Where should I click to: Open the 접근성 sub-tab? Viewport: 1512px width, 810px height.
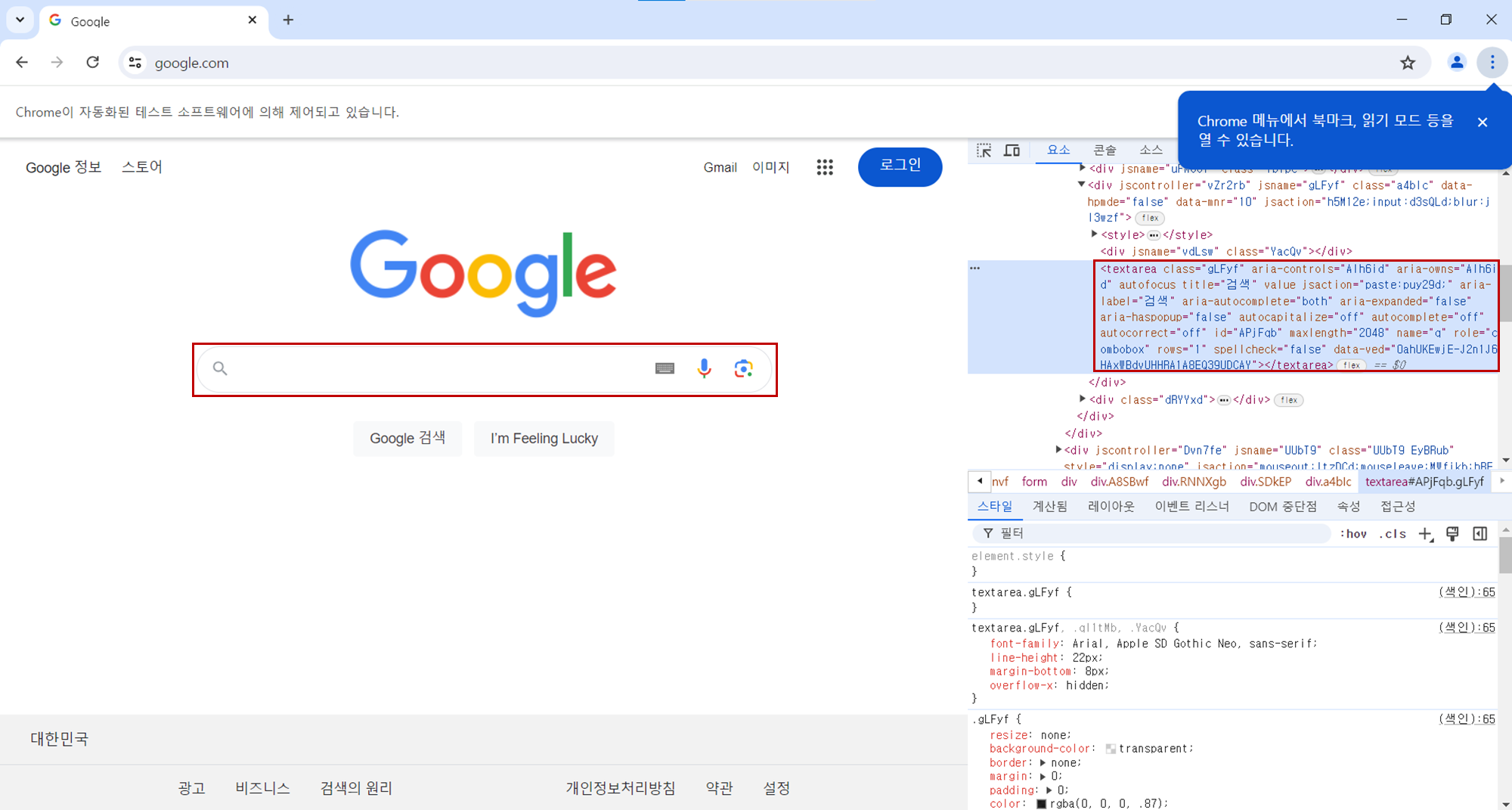point(1397,506)
